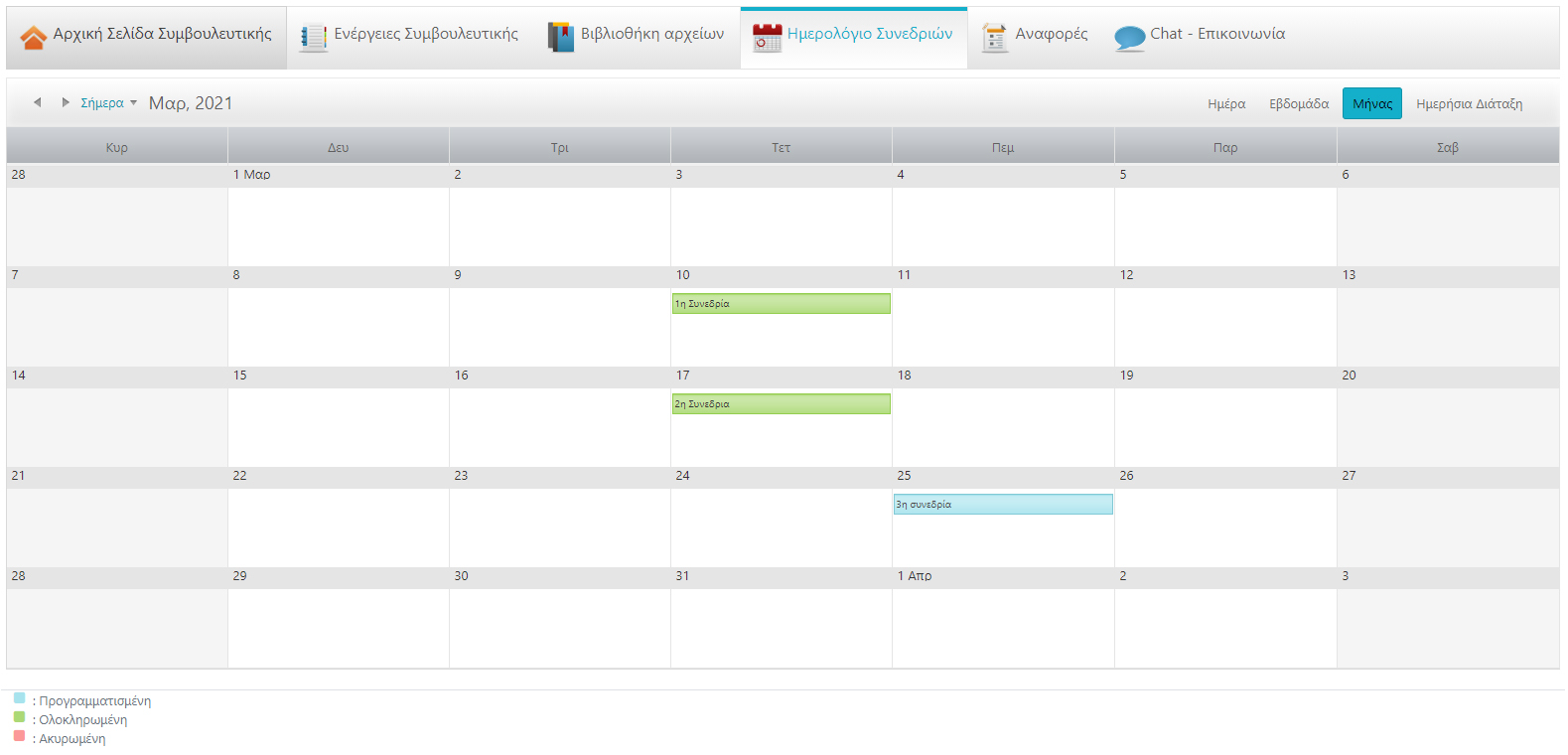
Task: Open the 2η Συνεδρία event
Action: 781,404
